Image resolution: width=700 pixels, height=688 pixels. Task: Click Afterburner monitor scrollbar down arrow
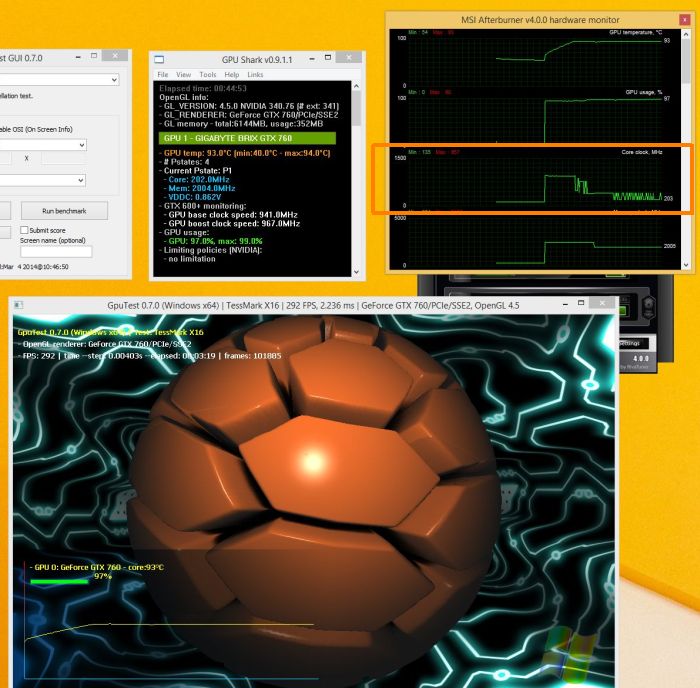pyautogui.click(x=686, y=265)
